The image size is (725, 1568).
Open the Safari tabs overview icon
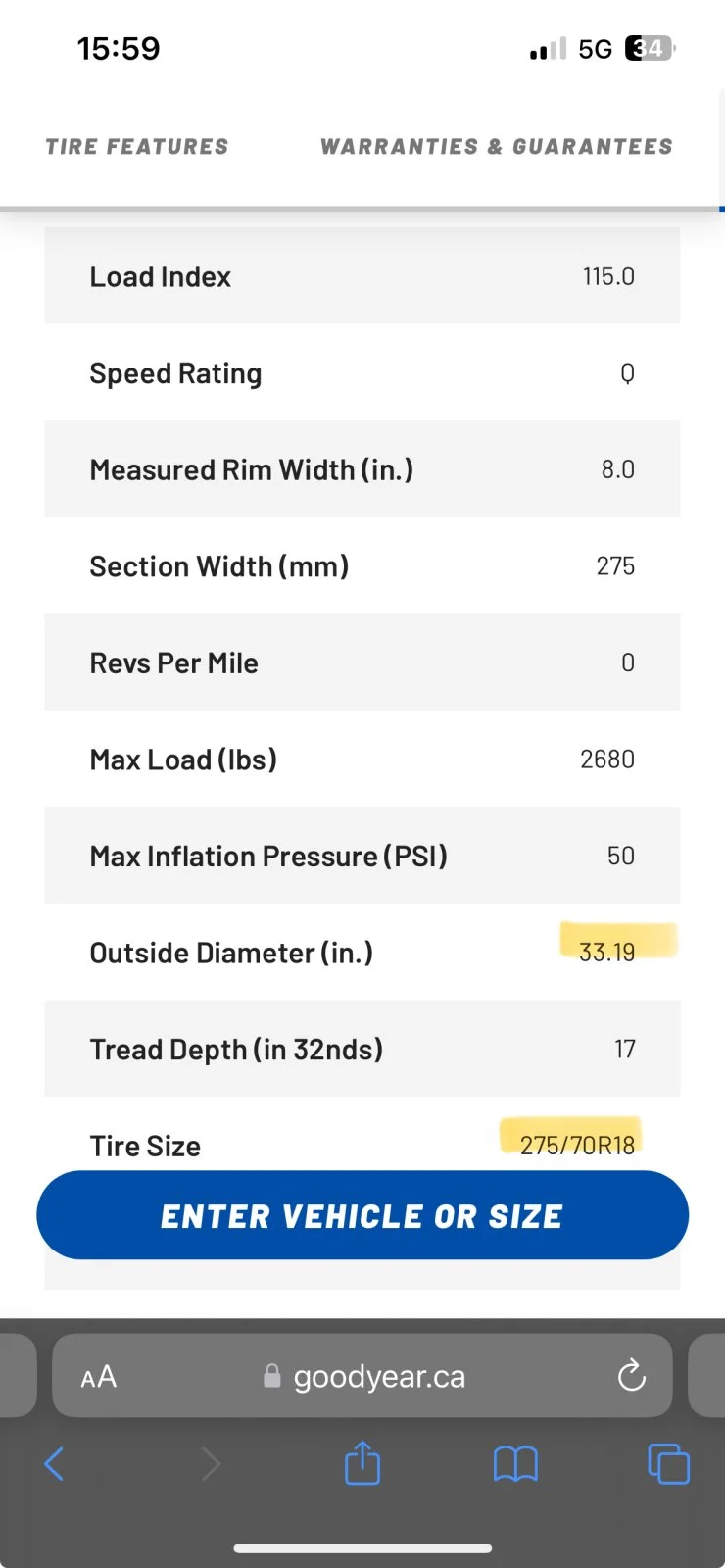click(669, 1464)
